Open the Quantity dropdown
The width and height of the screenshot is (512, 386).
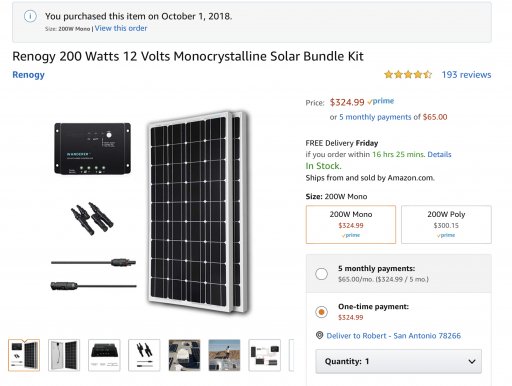pyautogui.click(x=398, y=361)
